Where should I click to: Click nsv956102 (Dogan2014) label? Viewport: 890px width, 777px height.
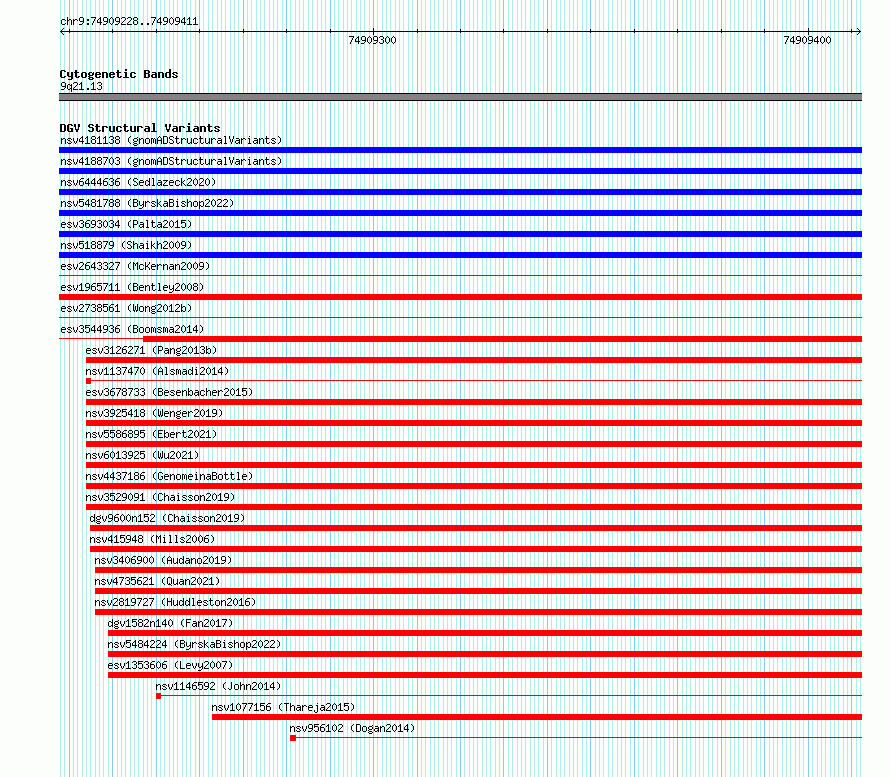pyautogui.click(x=352, y=728)
